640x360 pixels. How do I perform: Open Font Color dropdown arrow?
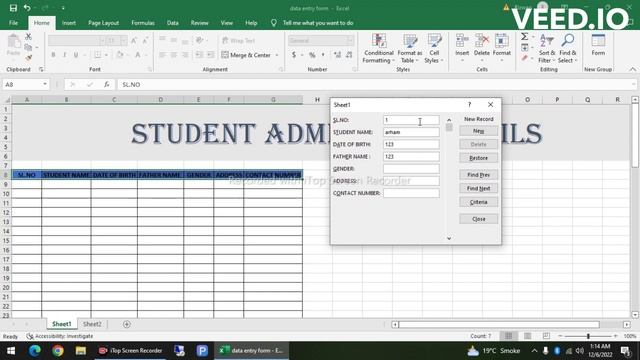pos(146,55)
